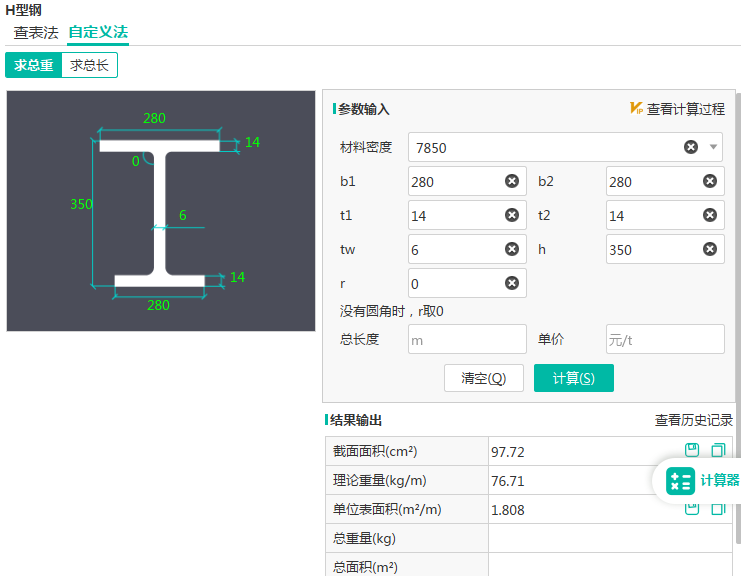This screenshot has height=576, width=741.
Task: Click the copy icon in 截面面积 row
Action: coord(718,450)
